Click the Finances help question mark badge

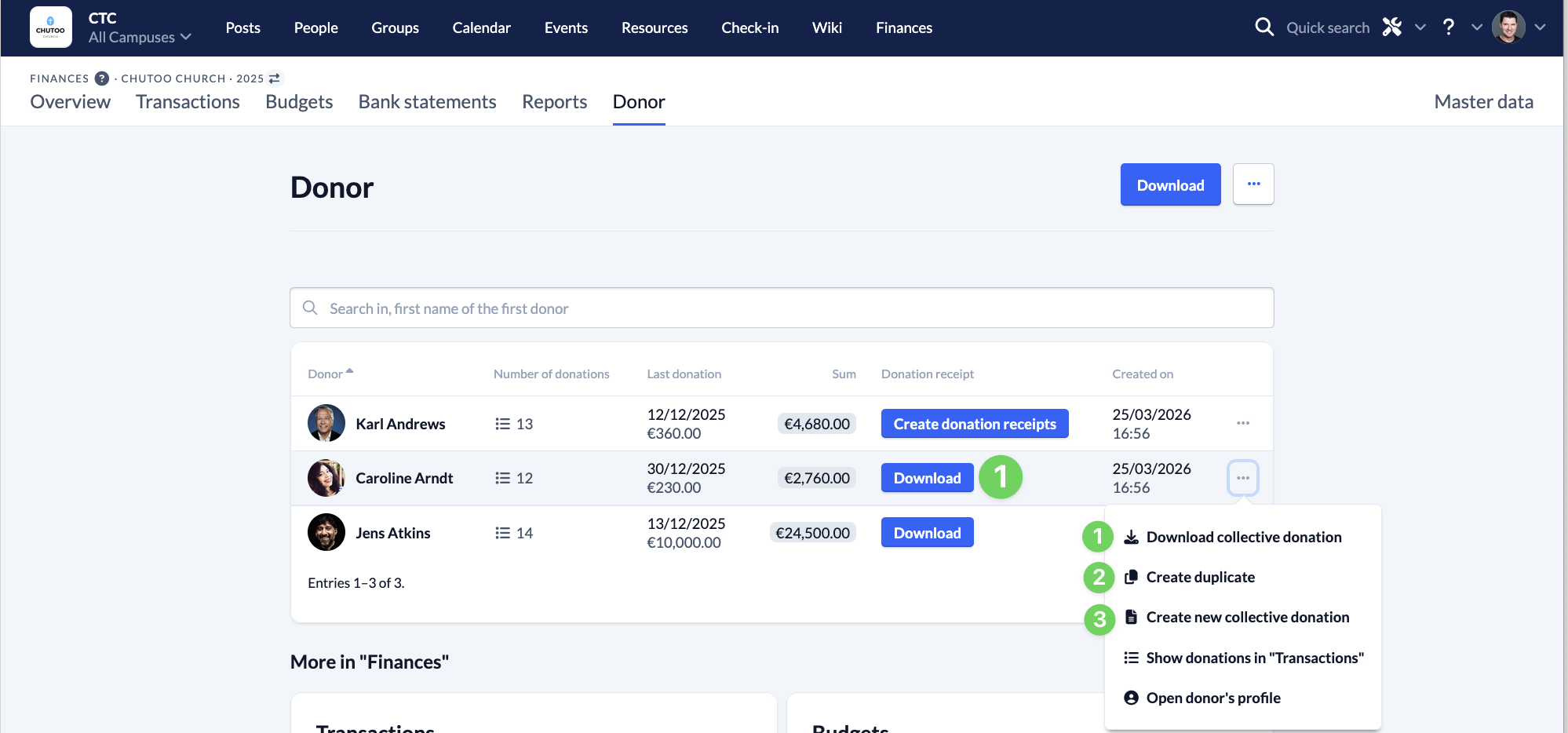click(x=102, y=78)
